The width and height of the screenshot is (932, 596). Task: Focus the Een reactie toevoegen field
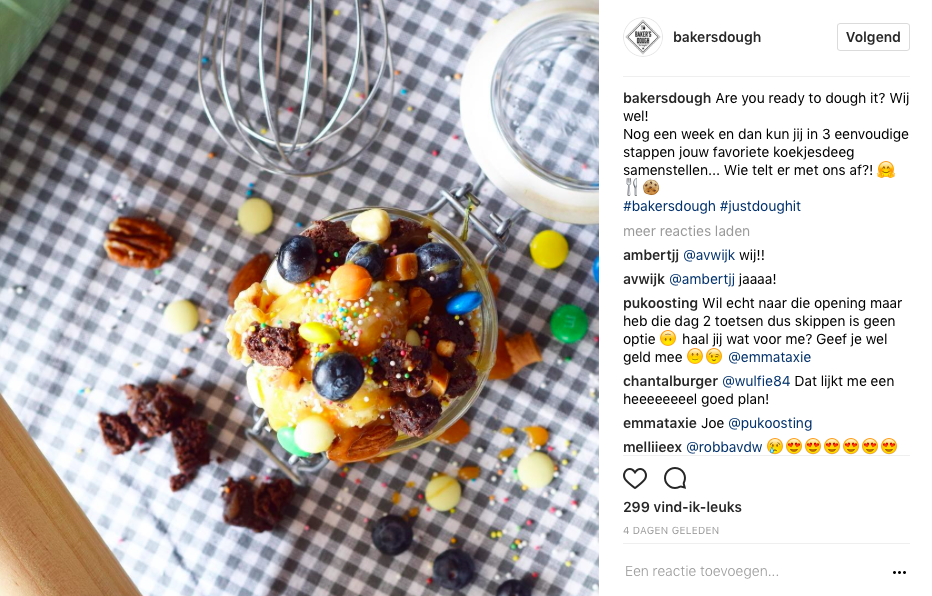point(755,572)
